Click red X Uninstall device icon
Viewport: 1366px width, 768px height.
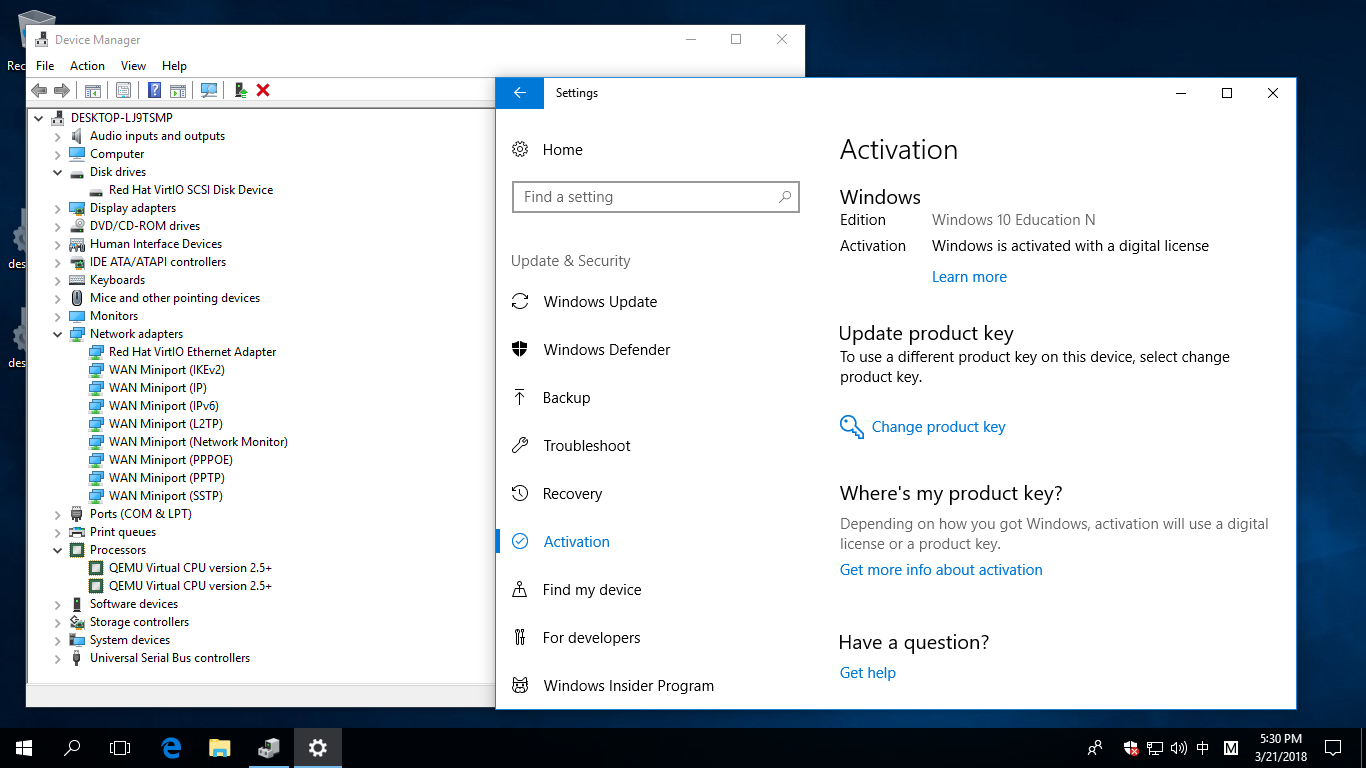263,90
